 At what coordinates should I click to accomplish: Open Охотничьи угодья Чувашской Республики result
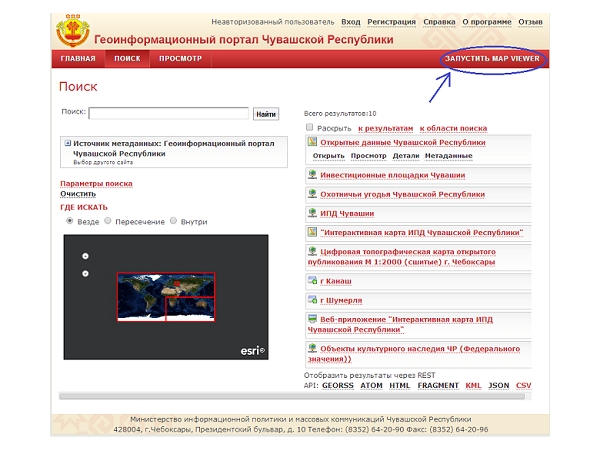[x=403, y=194]
